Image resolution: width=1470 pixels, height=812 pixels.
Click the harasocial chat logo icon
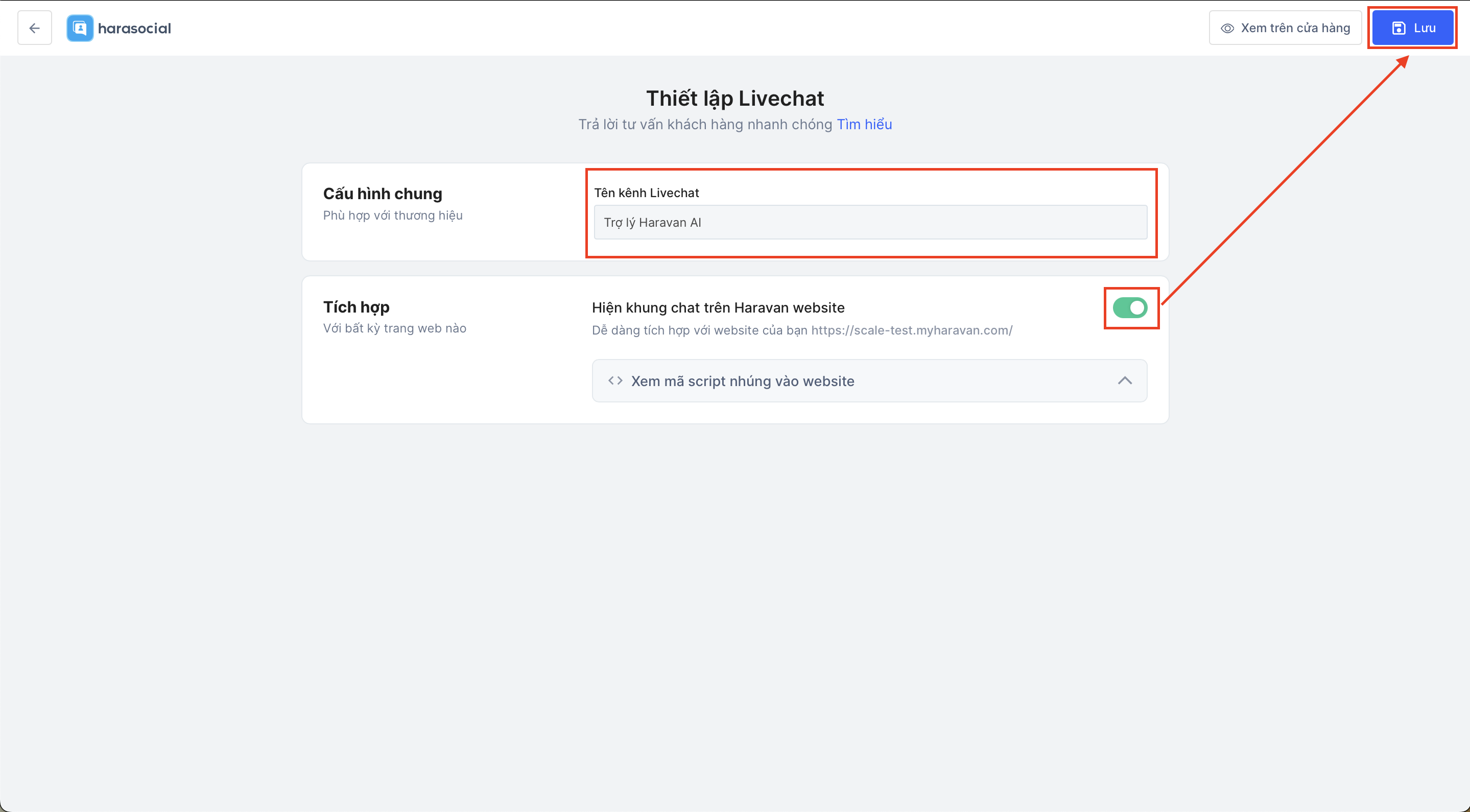coord(80,28)
